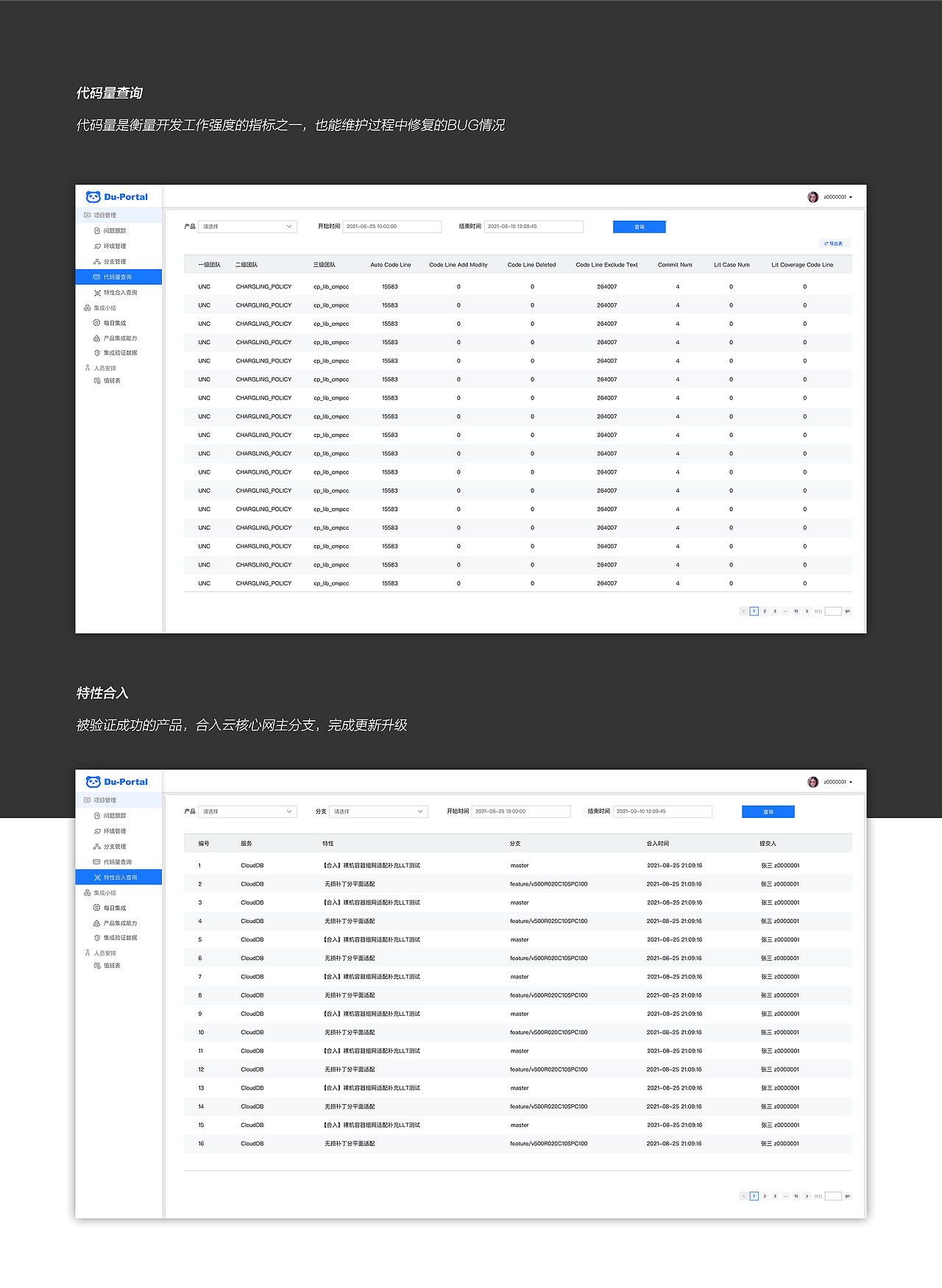Click the 产品集成能力 icon in the top panel sidebar

[x=96, y=338]
